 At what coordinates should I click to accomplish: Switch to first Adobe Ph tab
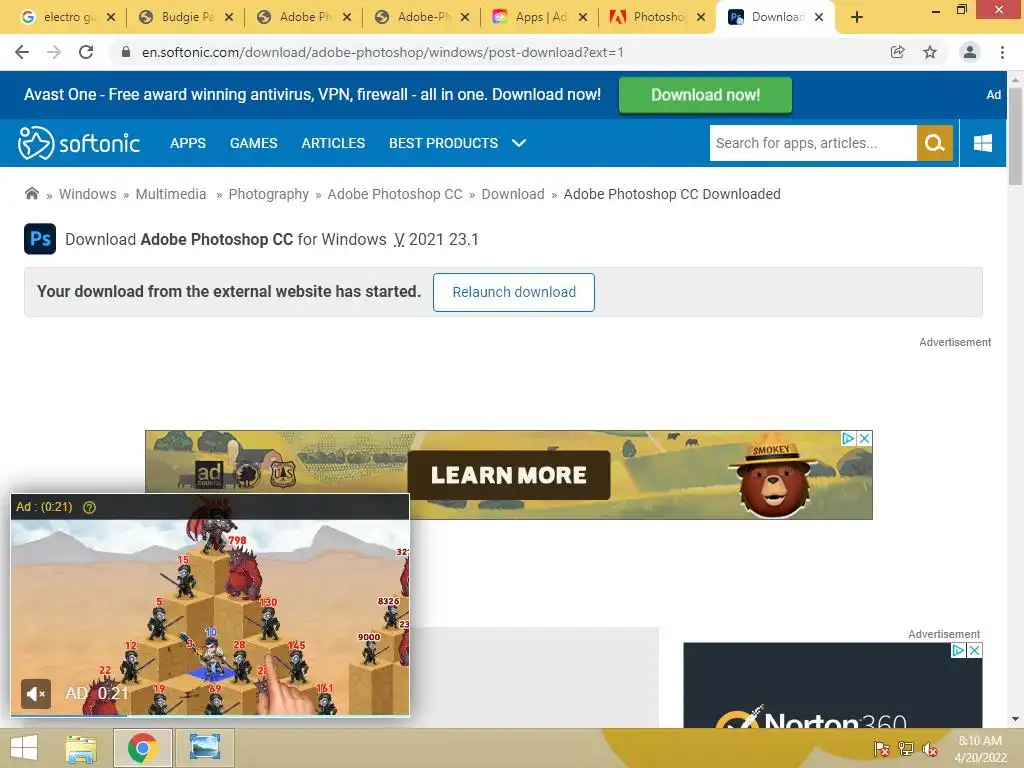(304, 17)
